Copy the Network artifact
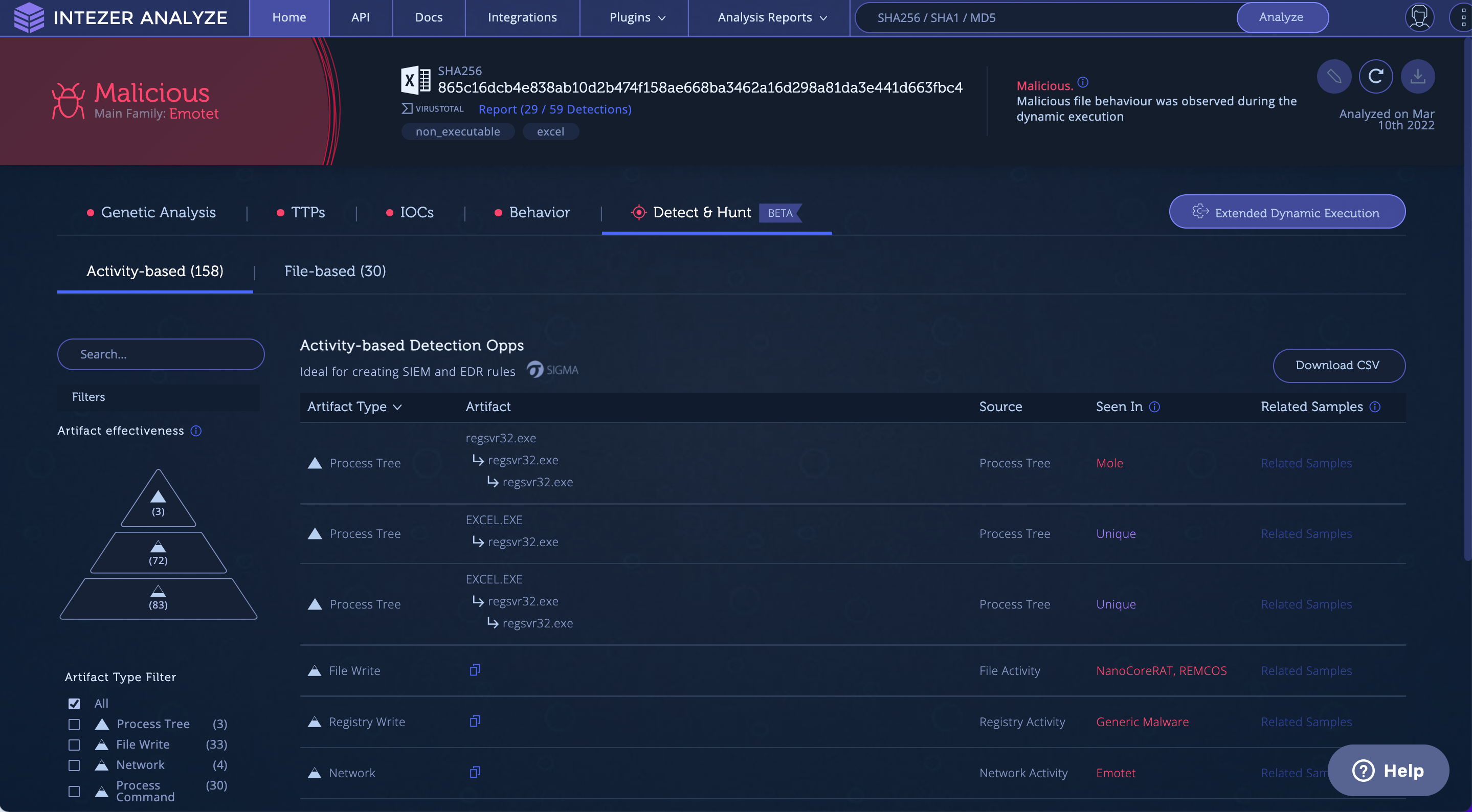This screenshot has width=1472, height=812. (x=475, y=772)
